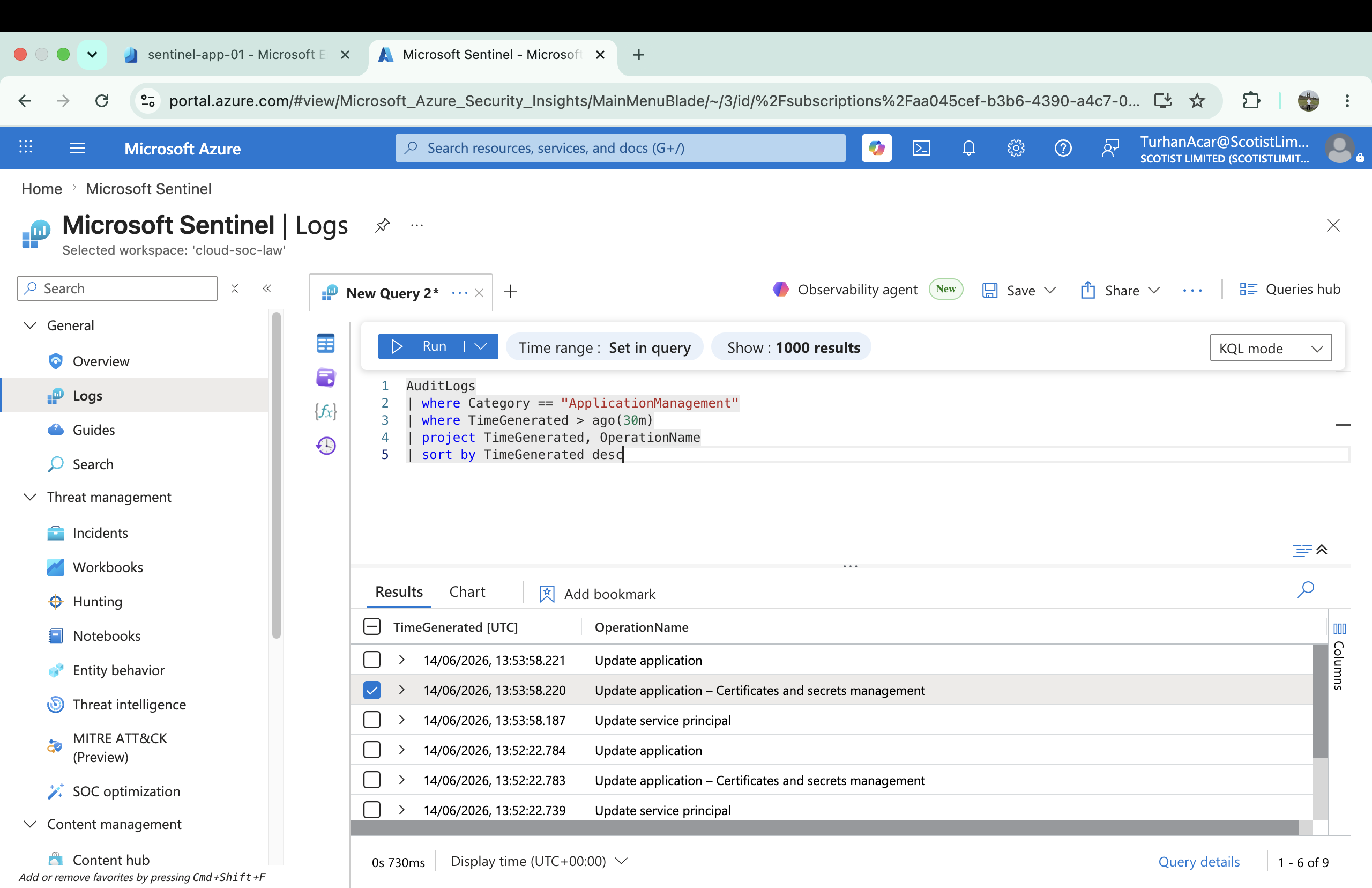The height and width of the screenshot is (888, 1372).
Task: Switch to sentinel-app-01 browser tab
Action: pyautogui.click(x=236, y=54)
